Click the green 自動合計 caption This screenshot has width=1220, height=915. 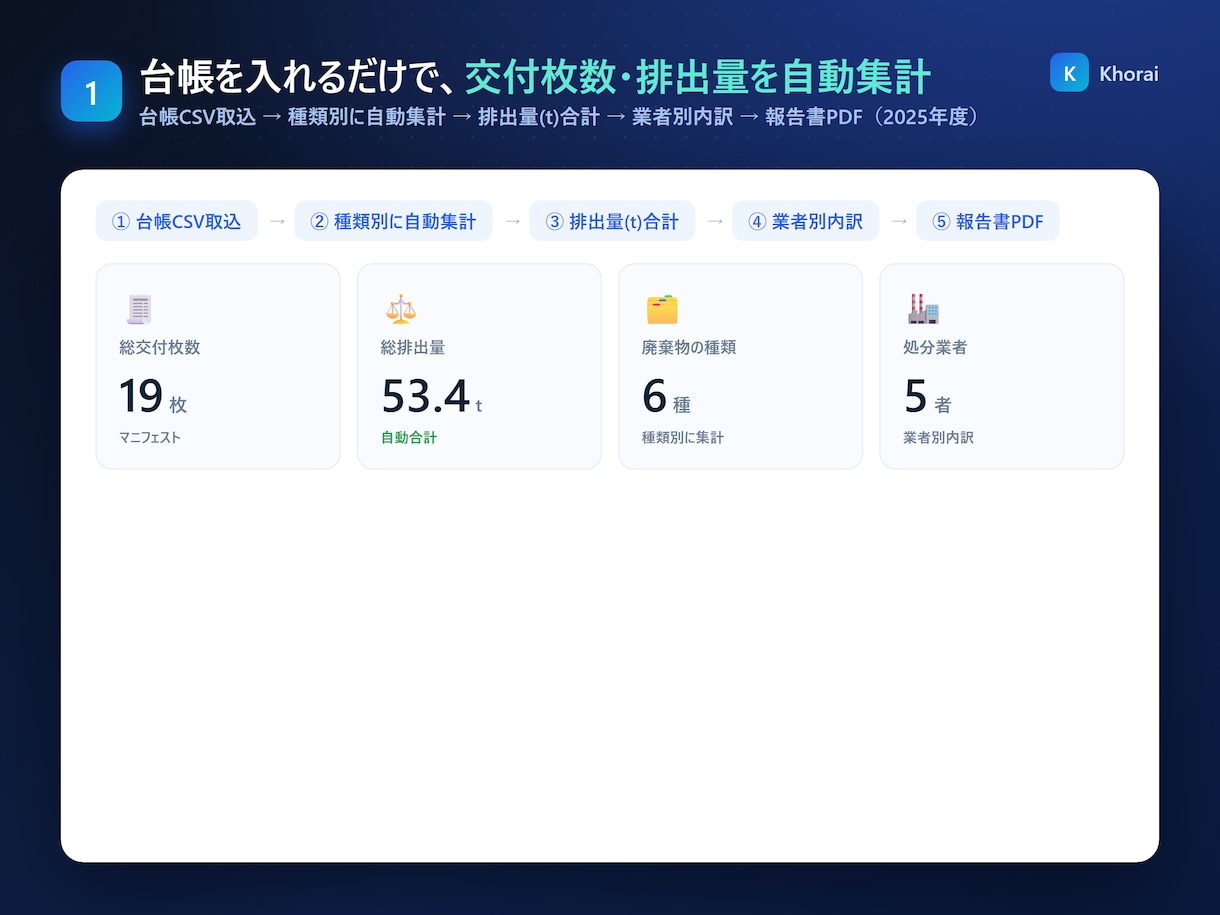(409, 437)
